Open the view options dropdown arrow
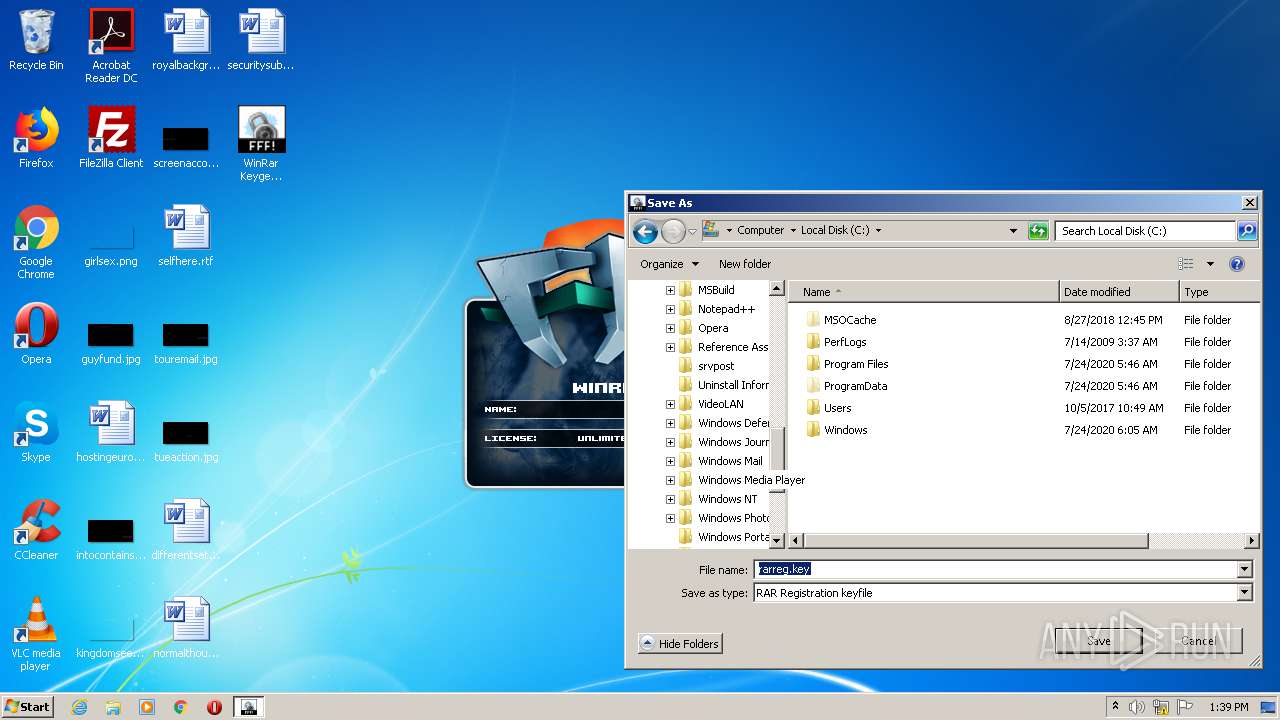Screen dimensions: 1280x720 [x=1210, y=264]
